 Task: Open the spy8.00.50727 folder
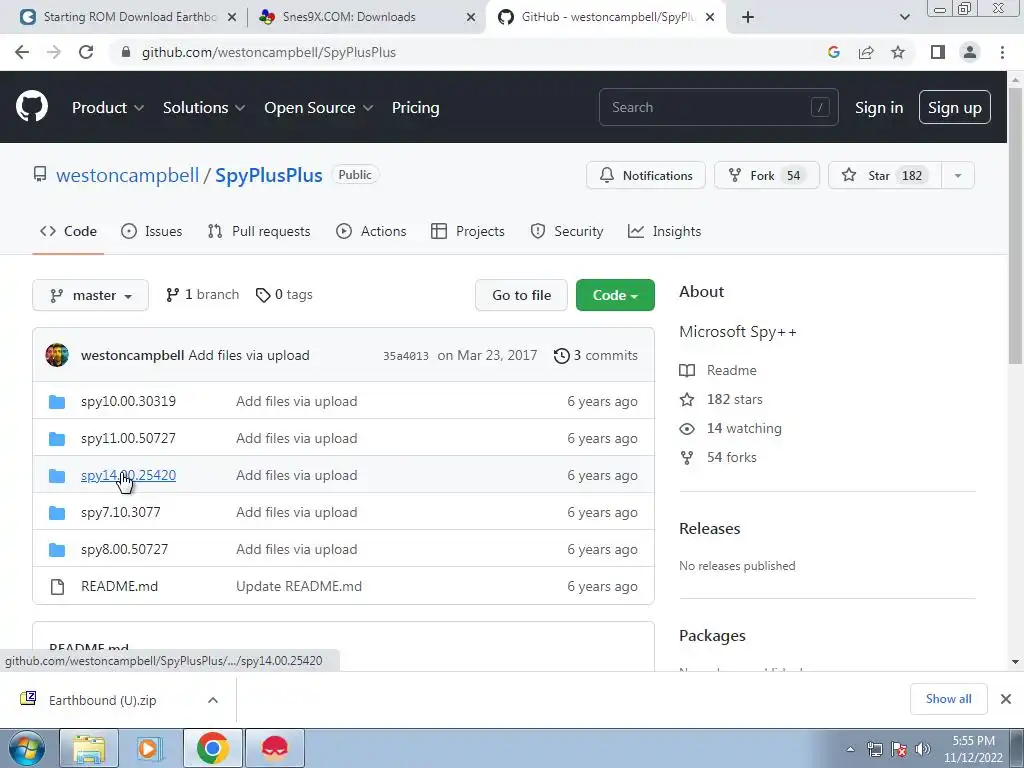click(x=124, y=549)
